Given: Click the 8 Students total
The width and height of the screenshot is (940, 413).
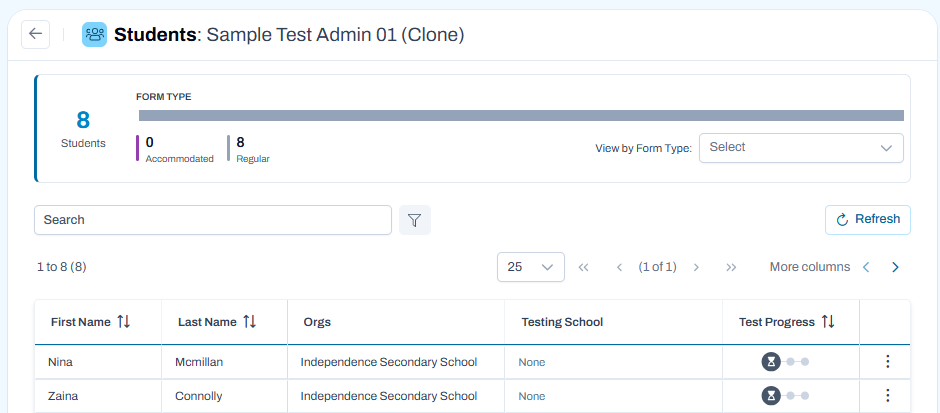Looking at the screenshot, I should pos(83,128).
